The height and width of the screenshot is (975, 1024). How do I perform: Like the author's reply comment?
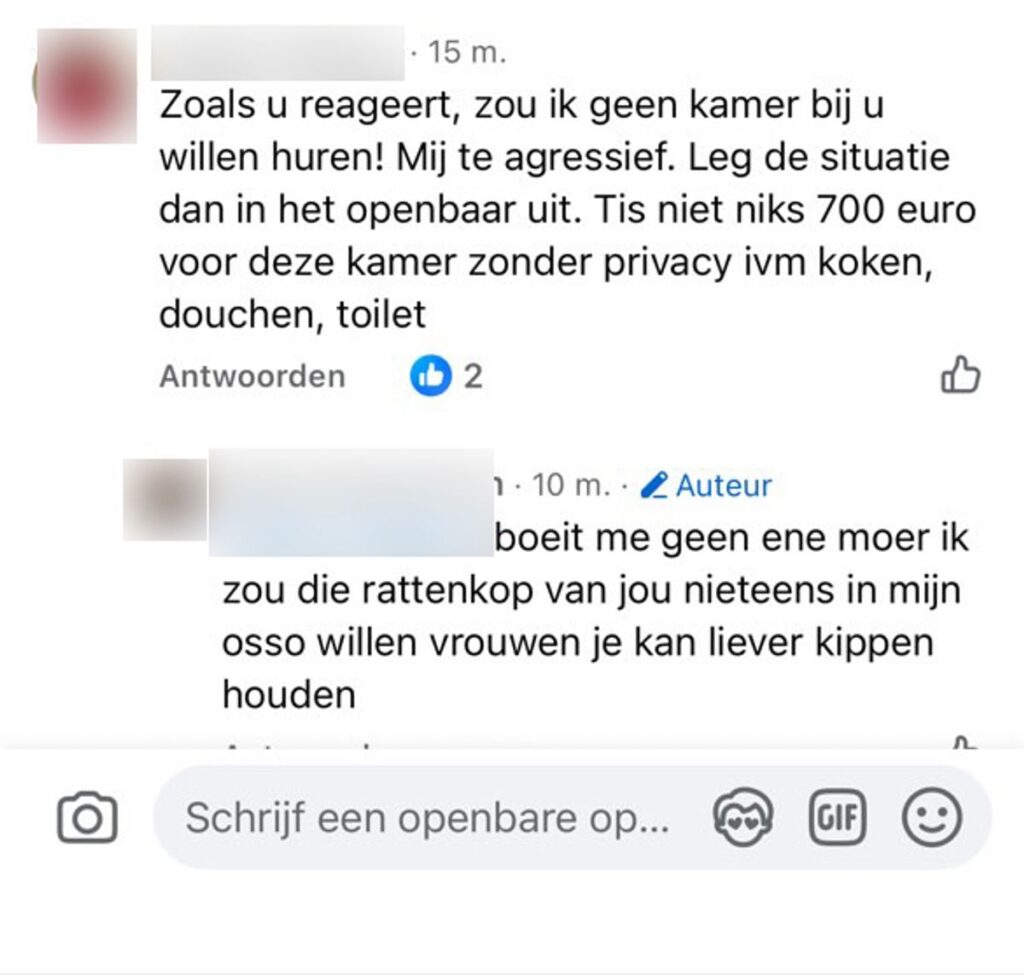click(961, 743)
